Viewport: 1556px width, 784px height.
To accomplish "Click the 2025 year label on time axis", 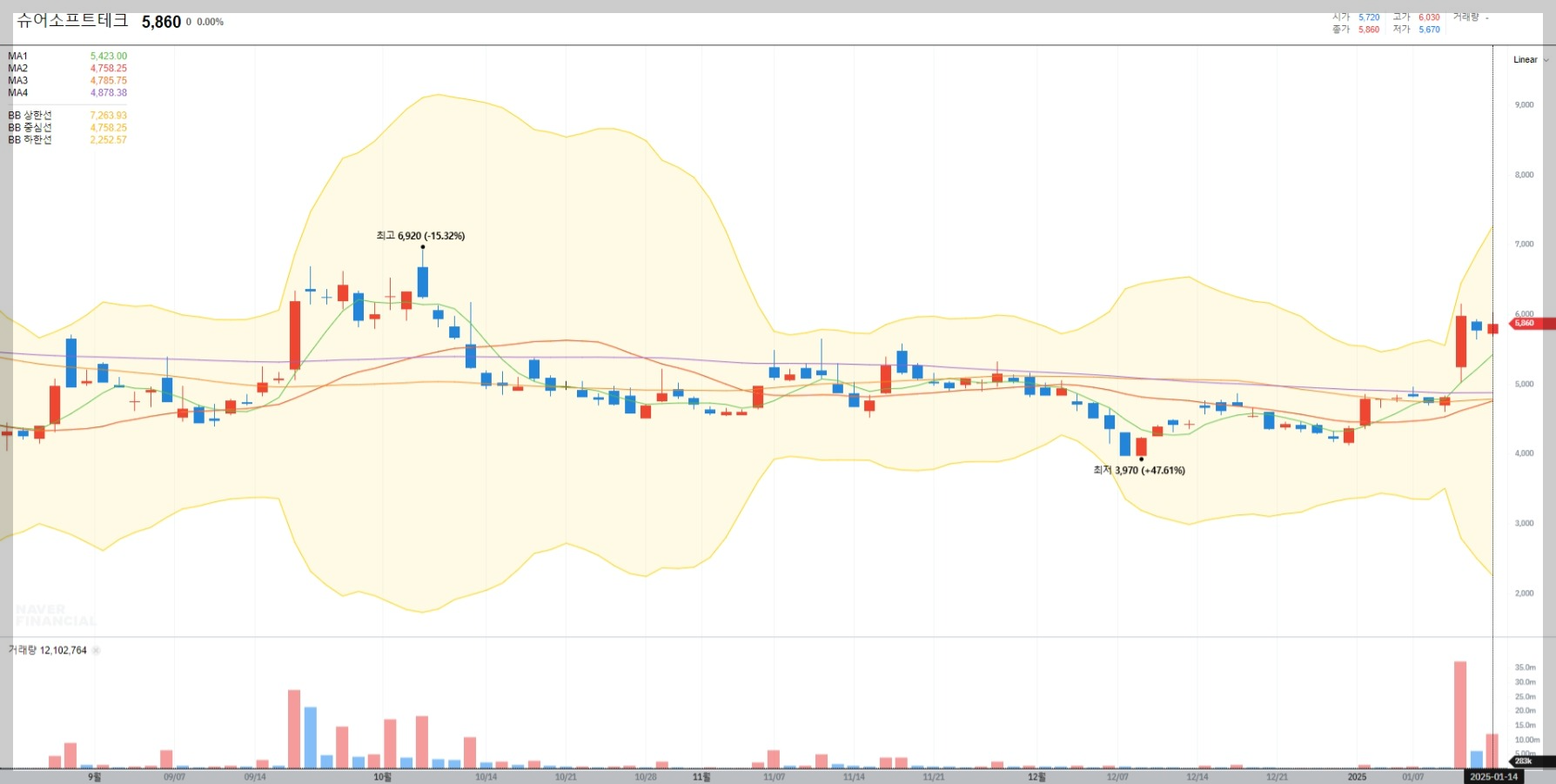I will tap(1357, 777).
